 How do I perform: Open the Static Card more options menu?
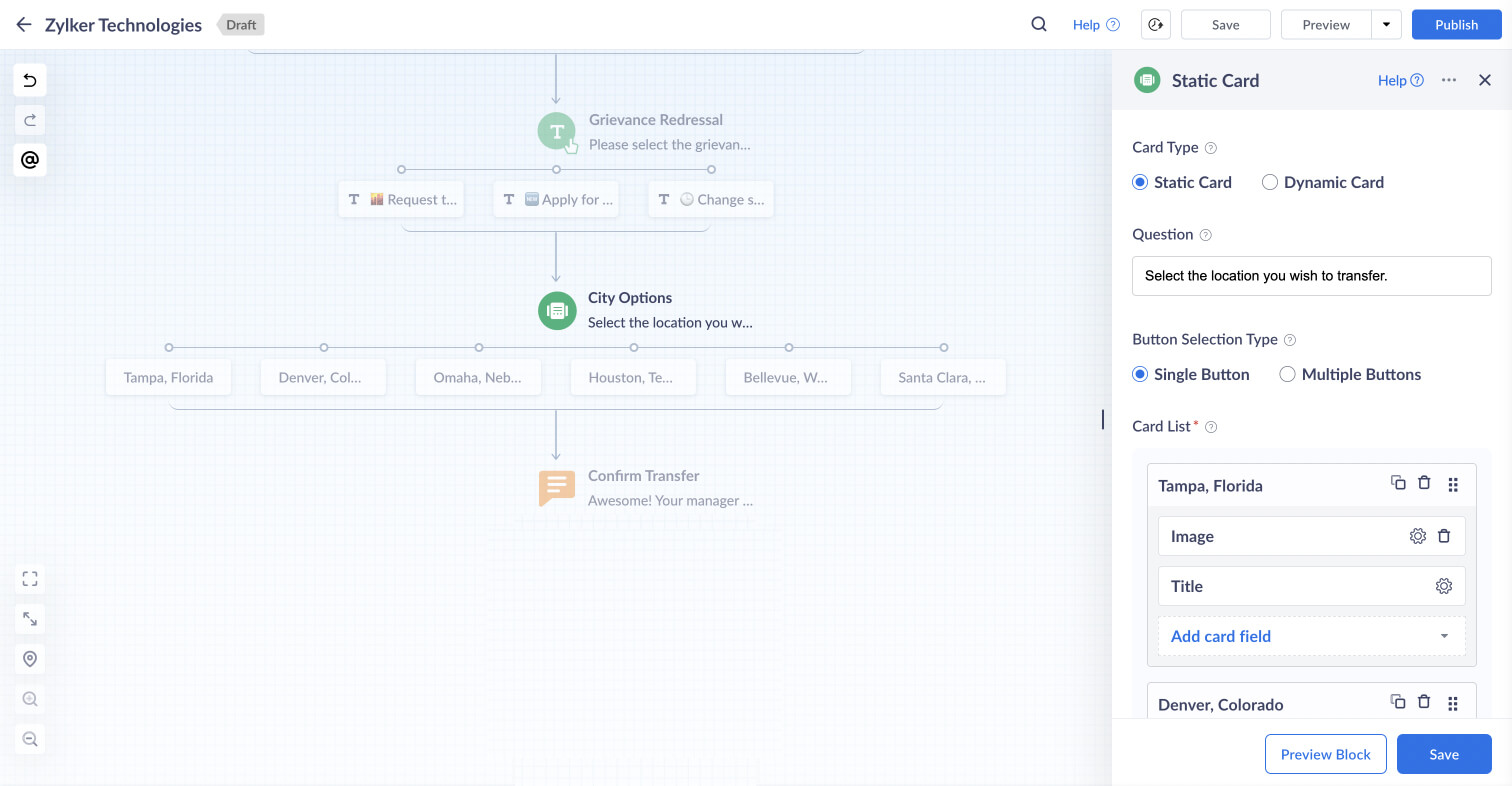point(1449,80)
